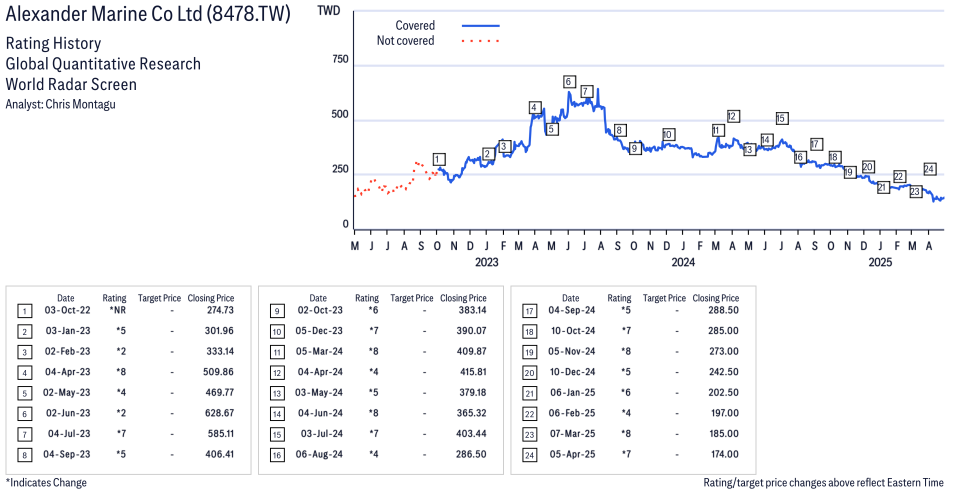955x489 pixels.
Task: Click the 273.00 closing price
Action: (724, 351)
